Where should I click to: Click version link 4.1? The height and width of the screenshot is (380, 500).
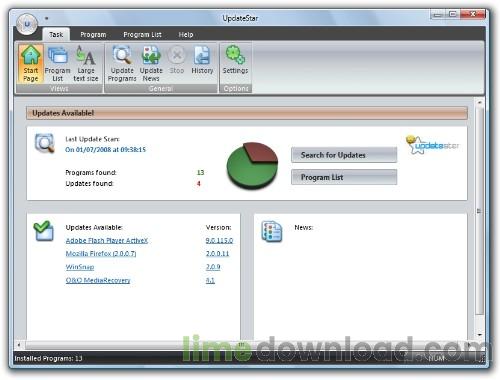[x=210, y=280]
